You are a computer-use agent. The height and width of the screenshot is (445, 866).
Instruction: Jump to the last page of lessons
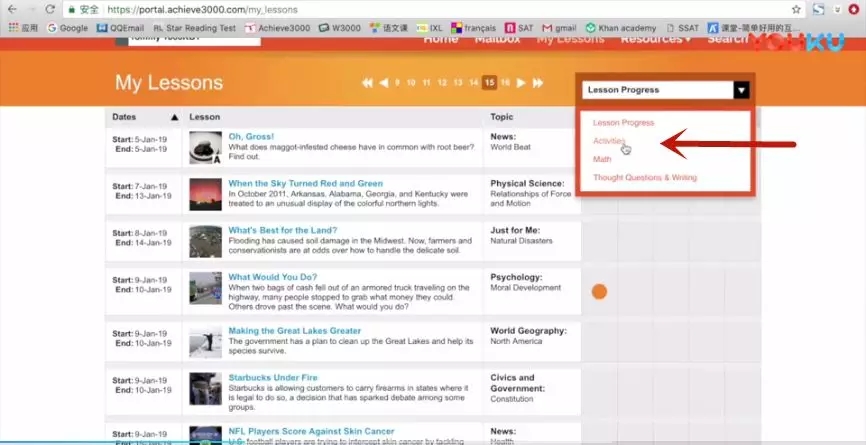pos(538,83)
